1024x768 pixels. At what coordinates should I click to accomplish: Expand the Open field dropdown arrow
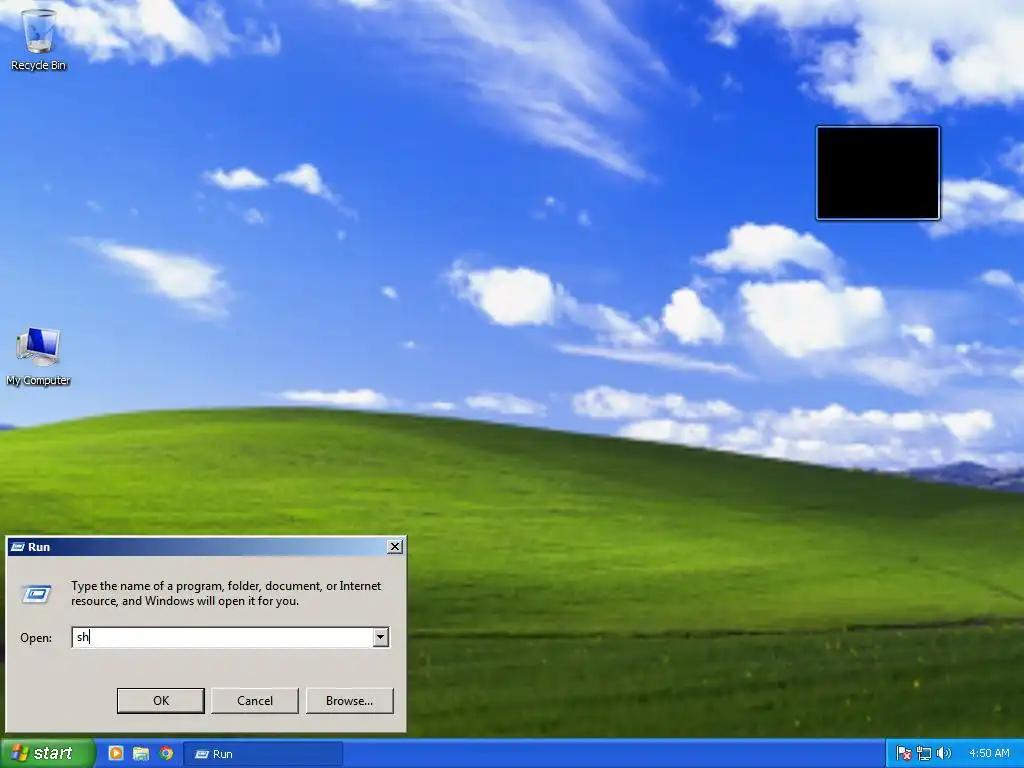point(381,637)
